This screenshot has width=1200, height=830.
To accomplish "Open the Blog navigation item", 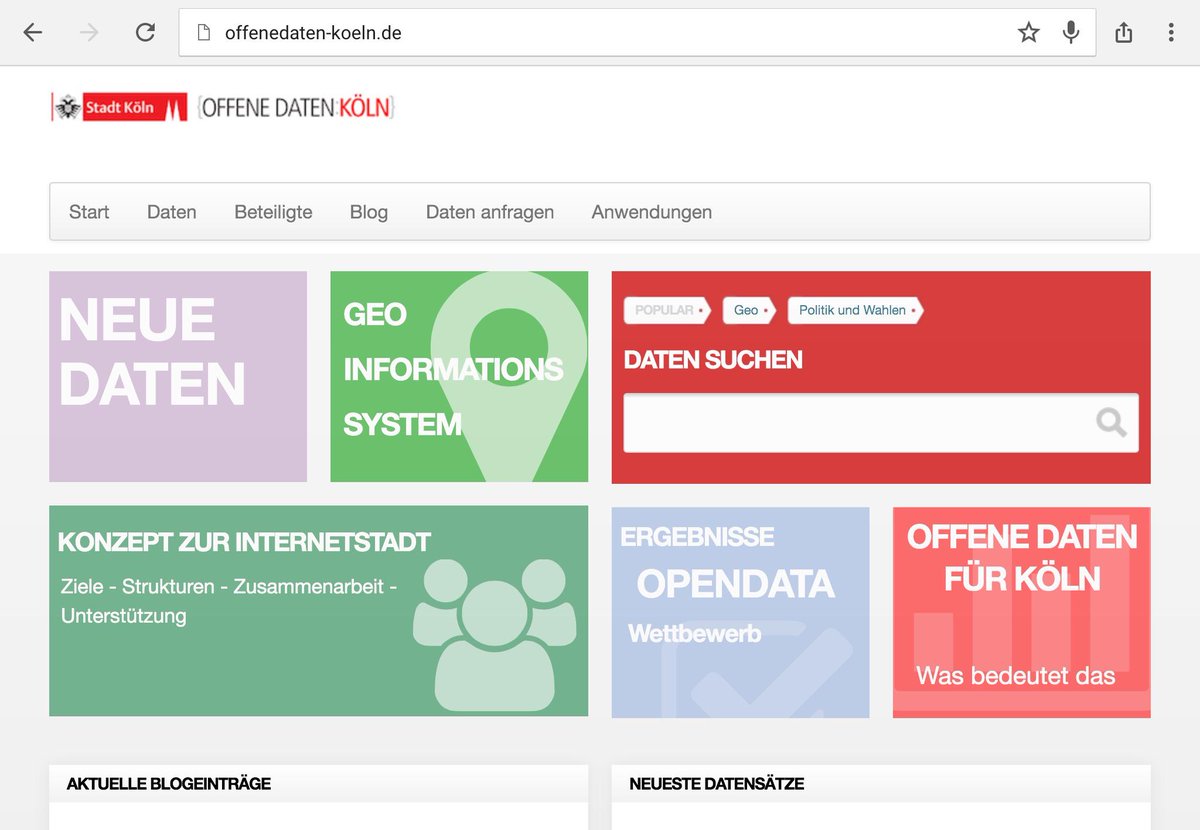I will tap(369, 212).
